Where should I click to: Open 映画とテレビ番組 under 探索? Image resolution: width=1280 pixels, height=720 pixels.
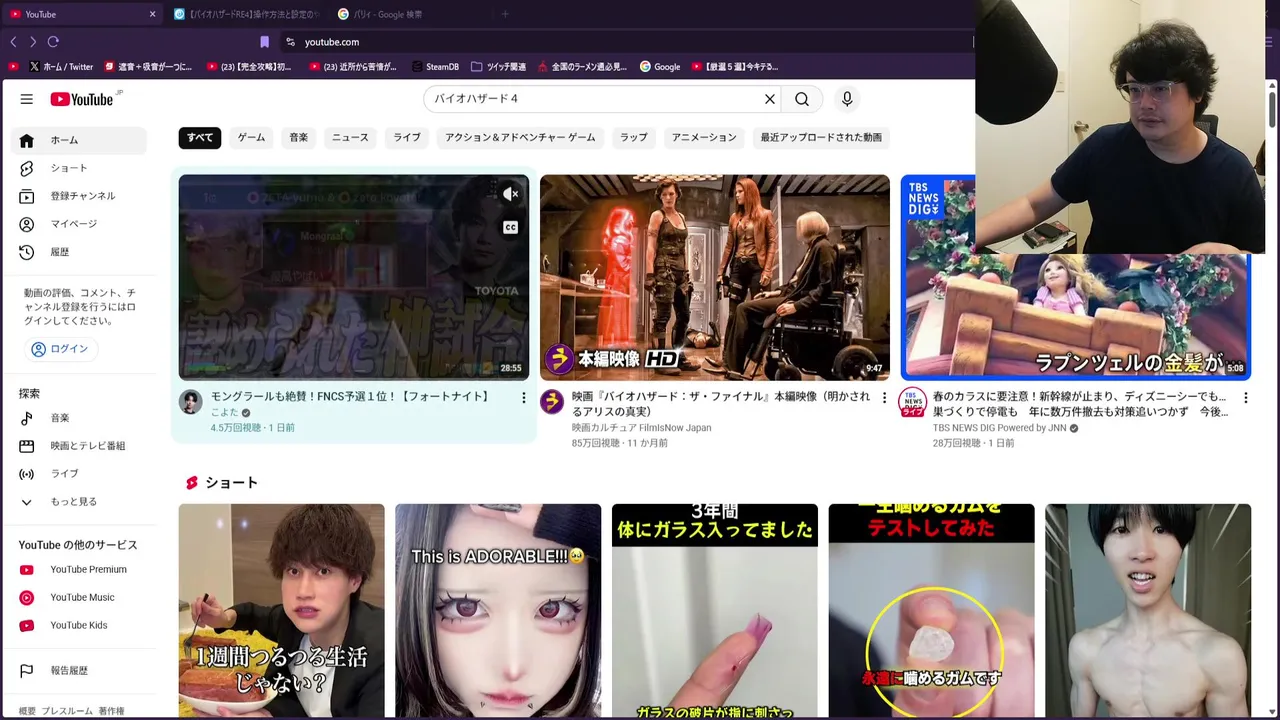click(x=78, y=446)
